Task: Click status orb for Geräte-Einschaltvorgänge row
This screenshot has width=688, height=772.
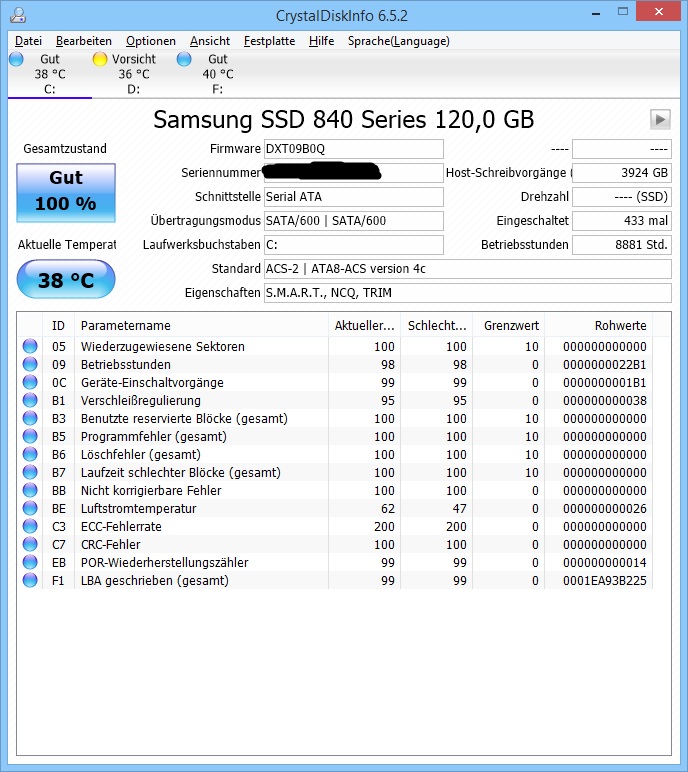Action: coord(30,382)
